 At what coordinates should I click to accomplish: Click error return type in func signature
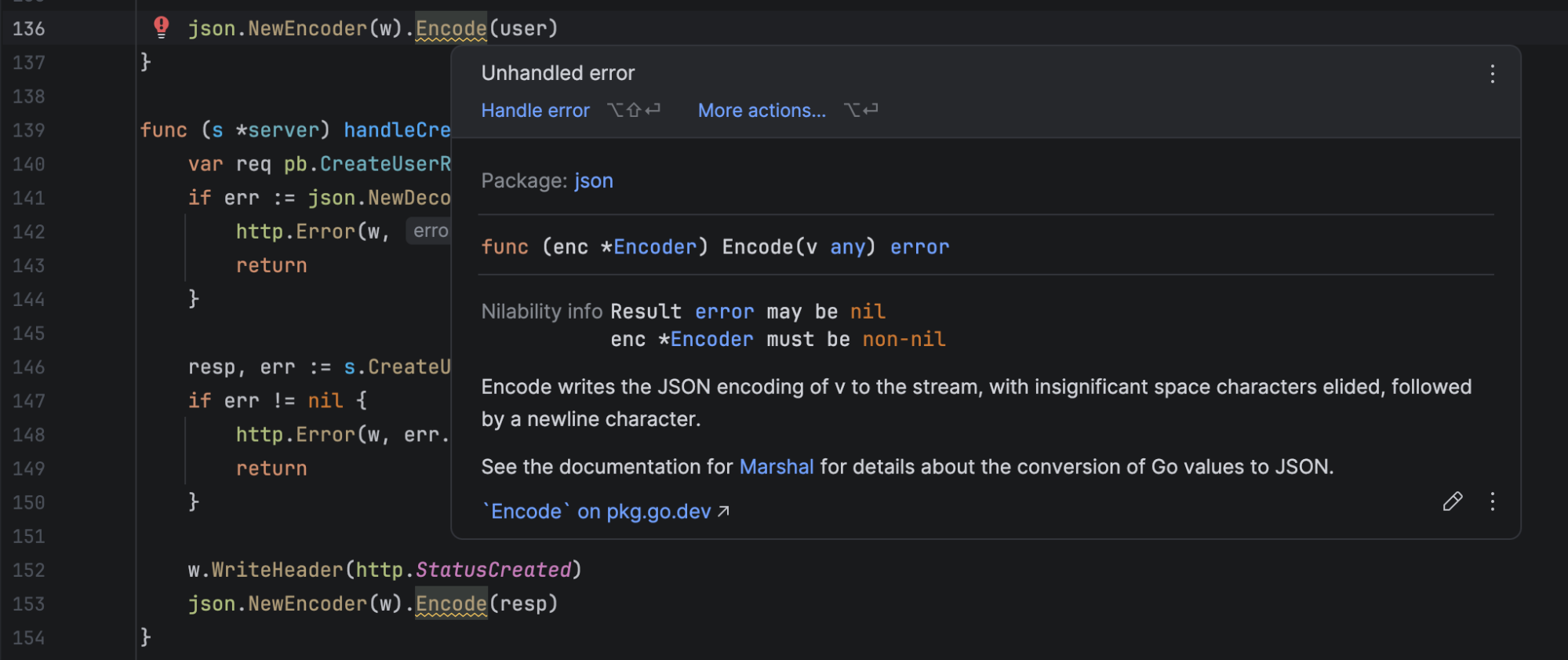(919, 247)
